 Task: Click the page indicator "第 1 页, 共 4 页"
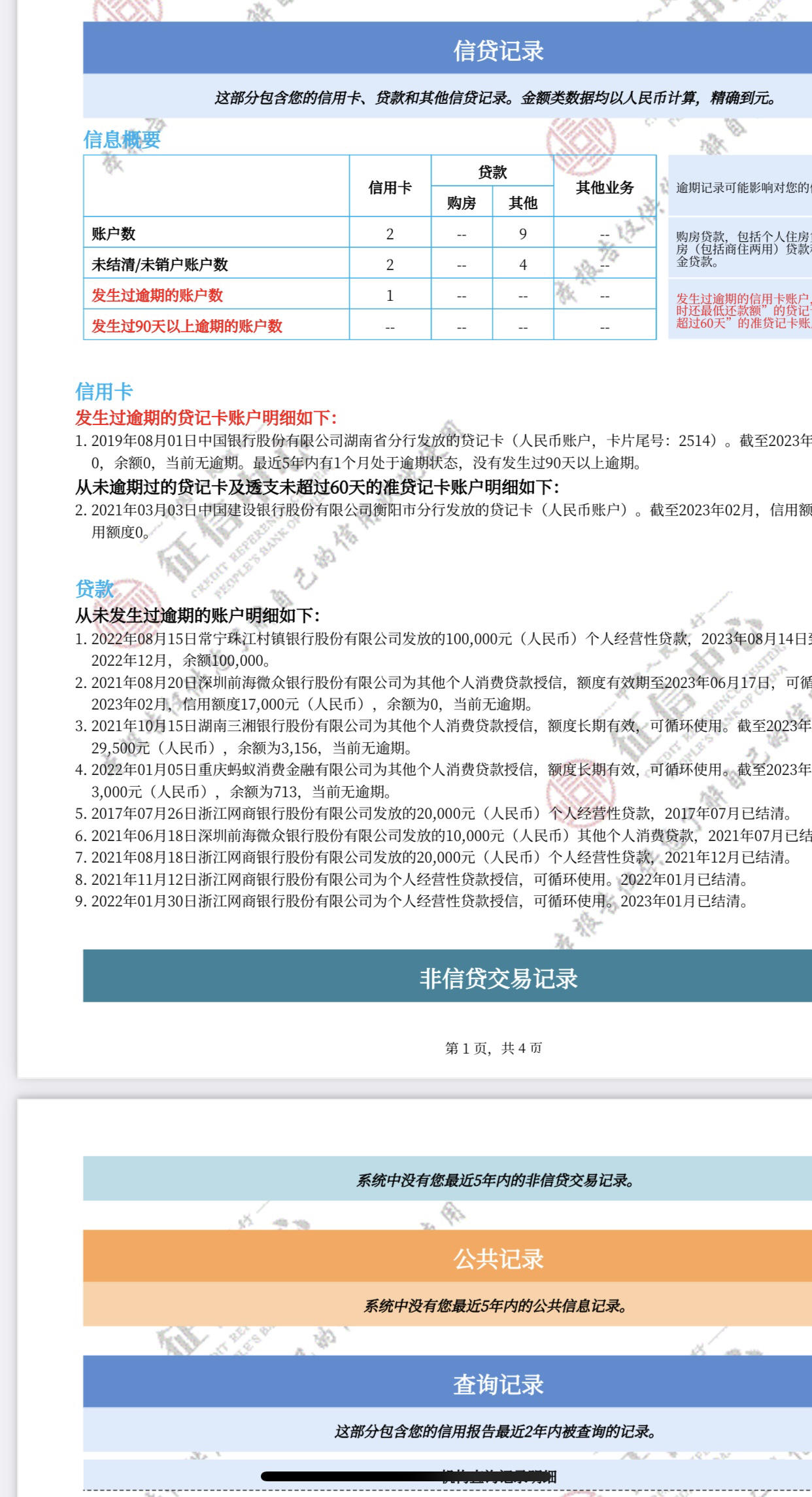click(494, 1048)
